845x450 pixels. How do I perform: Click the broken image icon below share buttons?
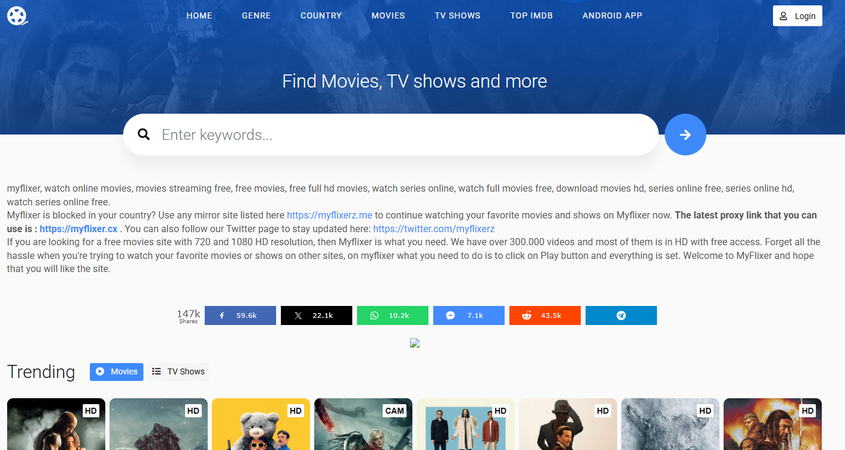pos(414,343)
